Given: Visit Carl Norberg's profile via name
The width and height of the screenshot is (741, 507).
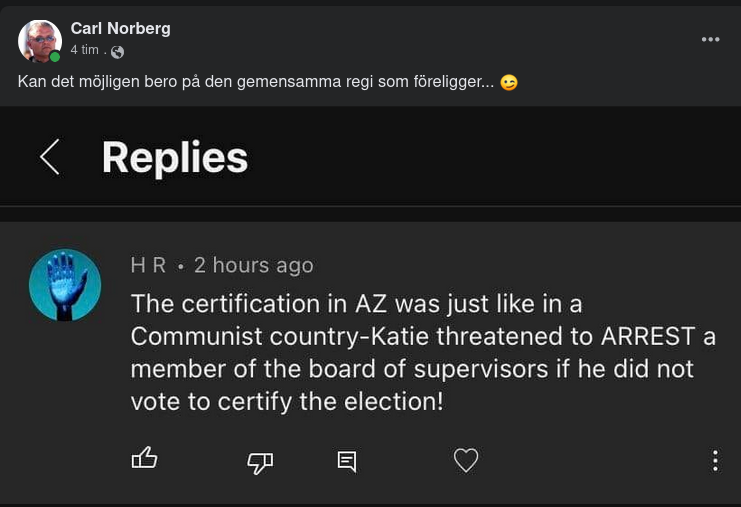Looking at the screenshot, I should coord(120,28).
